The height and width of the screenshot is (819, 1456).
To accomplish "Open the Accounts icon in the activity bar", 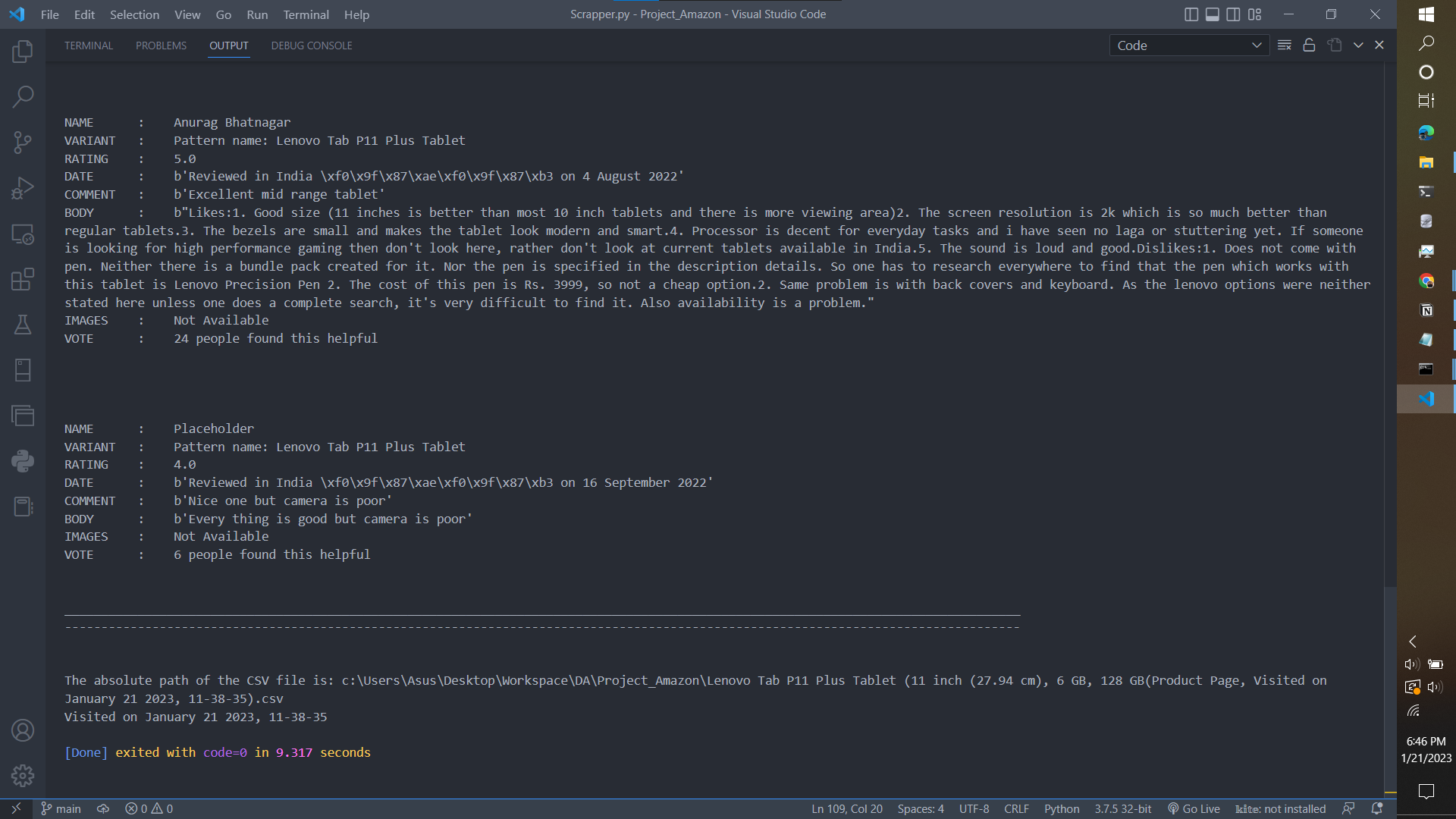I will 23,730.
